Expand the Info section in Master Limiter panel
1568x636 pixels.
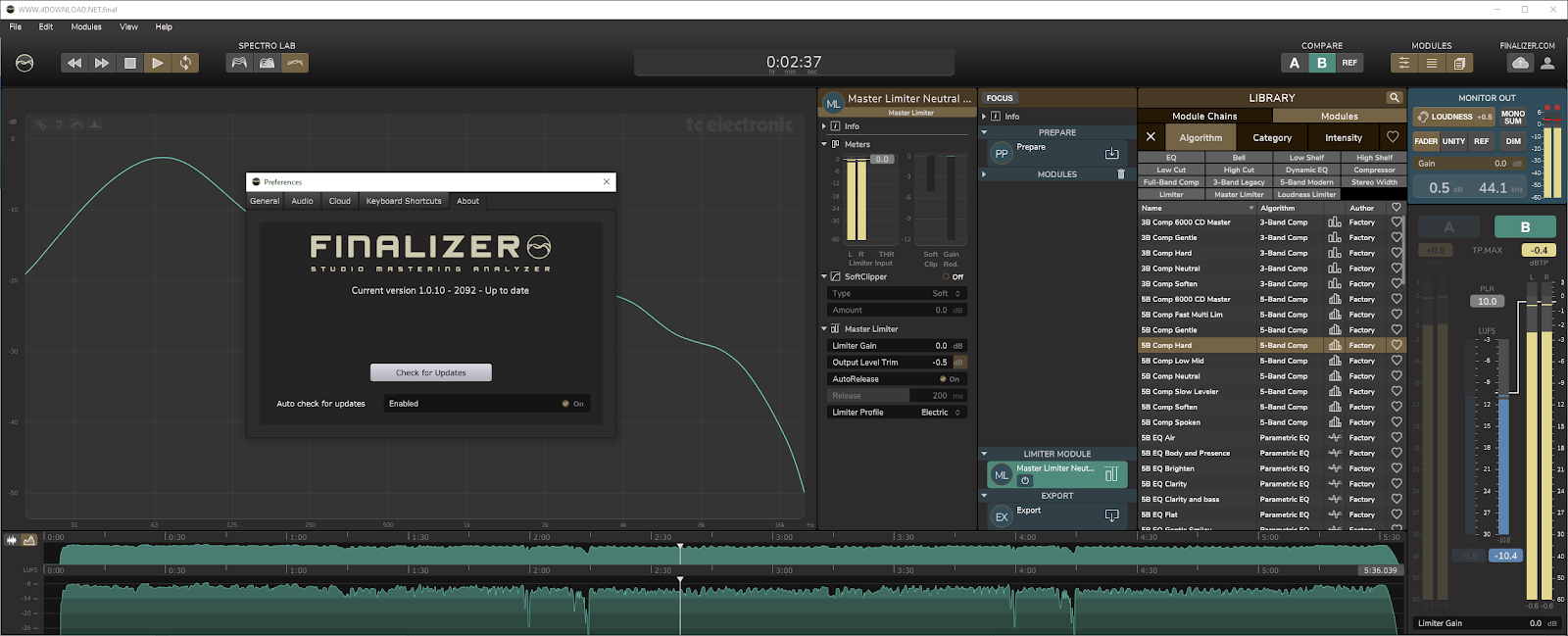point(824,126)
